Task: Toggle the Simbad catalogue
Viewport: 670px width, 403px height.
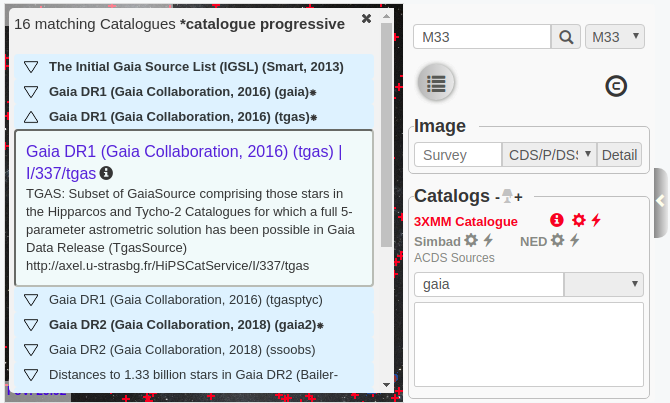Action: pyautogui.click(x=437, y=241)
